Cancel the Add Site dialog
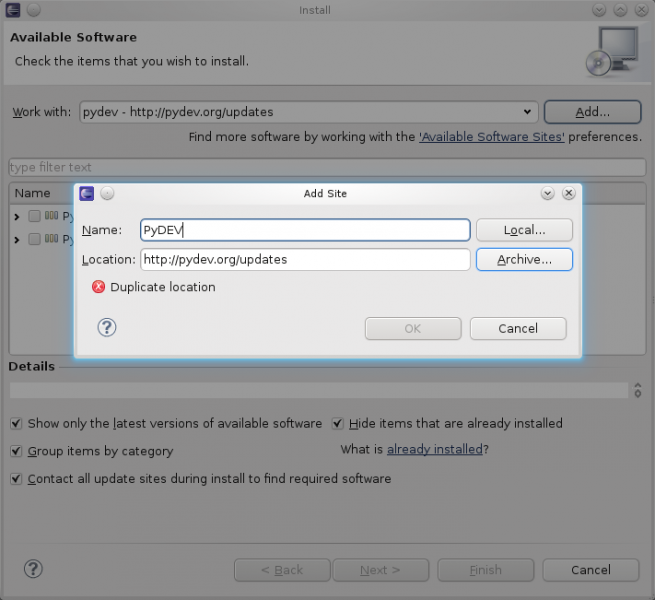This screenshot has height=600, width=655. [x=518, y=328]
